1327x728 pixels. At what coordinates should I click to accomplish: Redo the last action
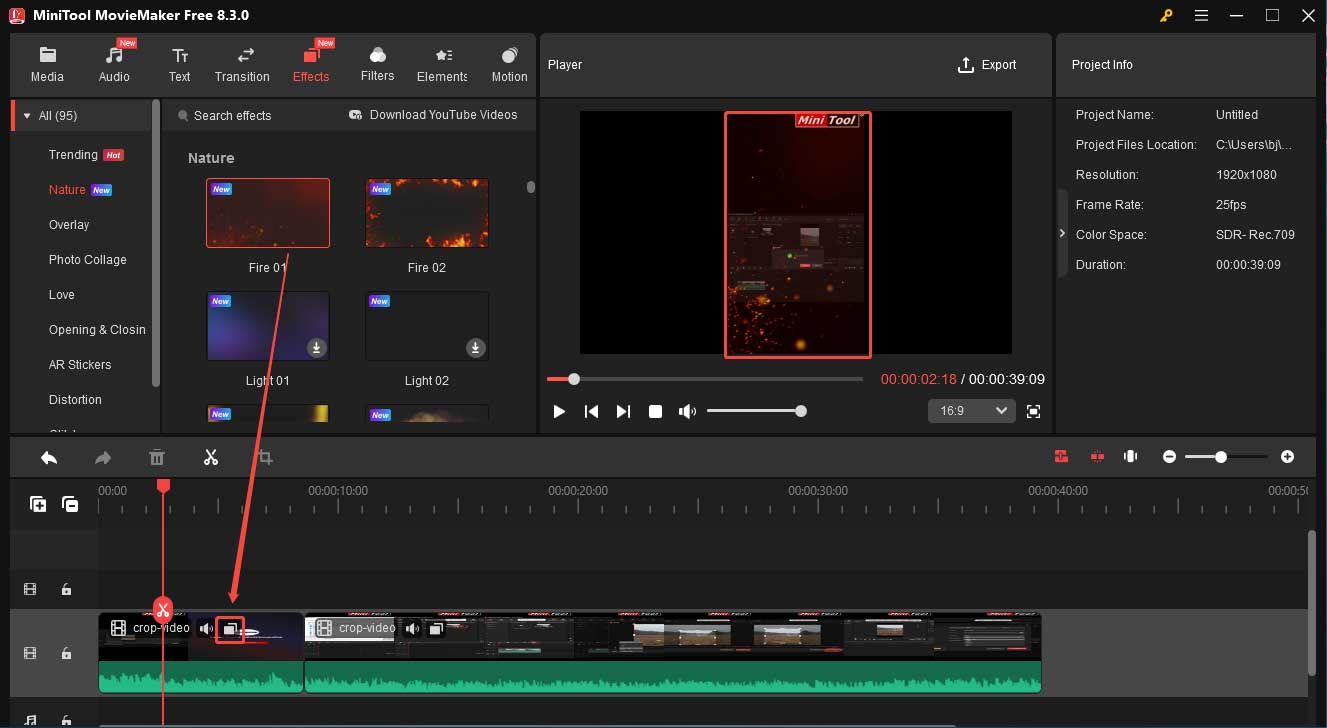click(103, 457)
